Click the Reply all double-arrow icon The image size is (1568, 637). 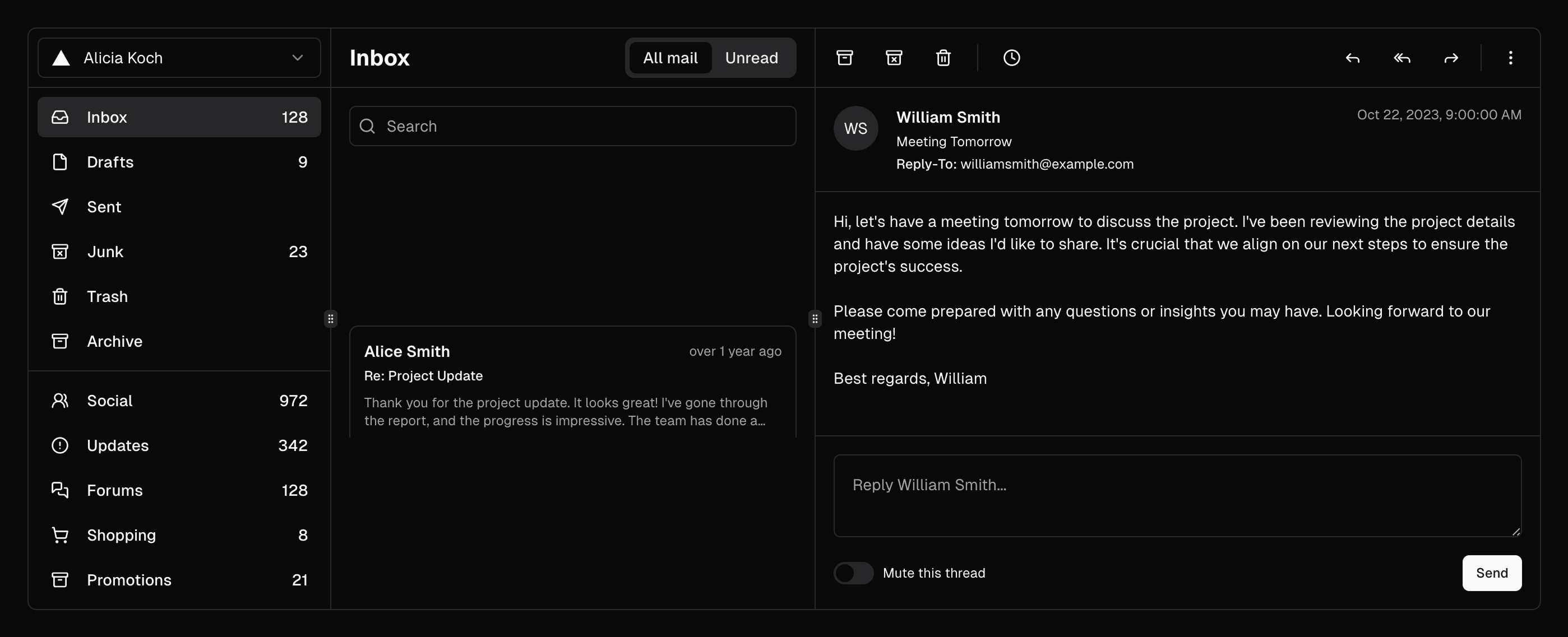coord(1401,58)
